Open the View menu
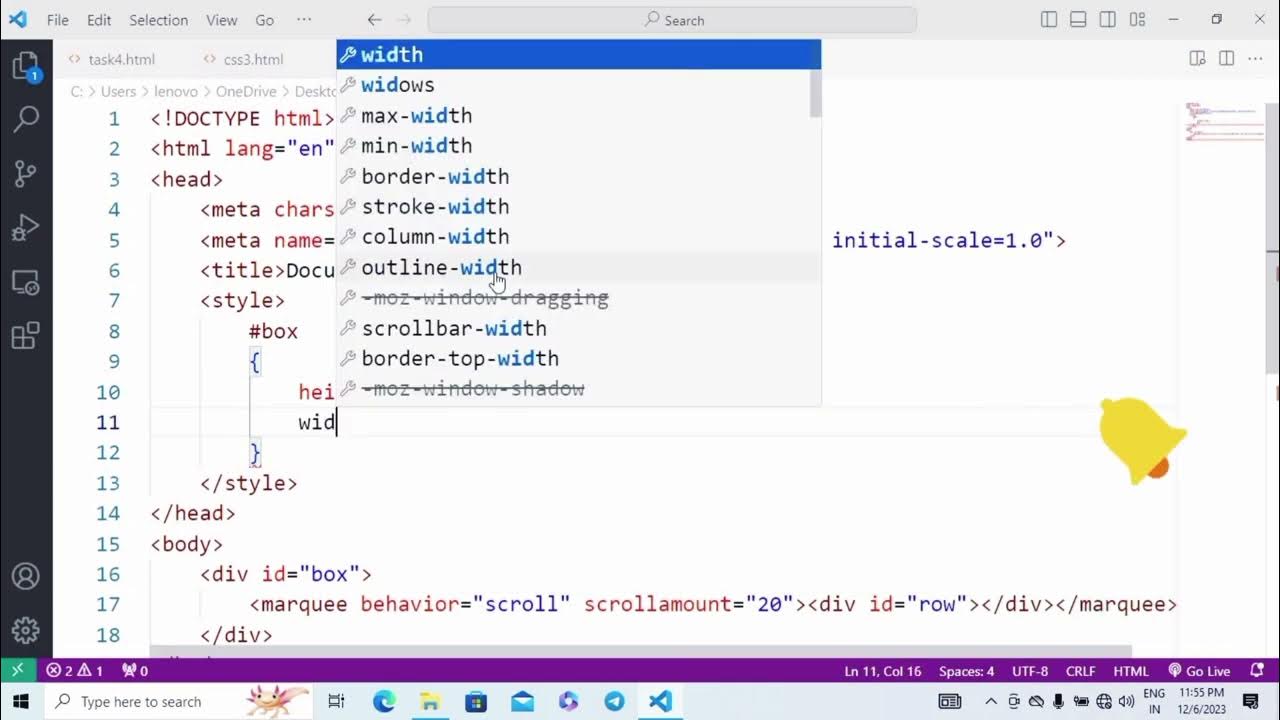Viewport: 1280px width, 720px height. point(221,20)
